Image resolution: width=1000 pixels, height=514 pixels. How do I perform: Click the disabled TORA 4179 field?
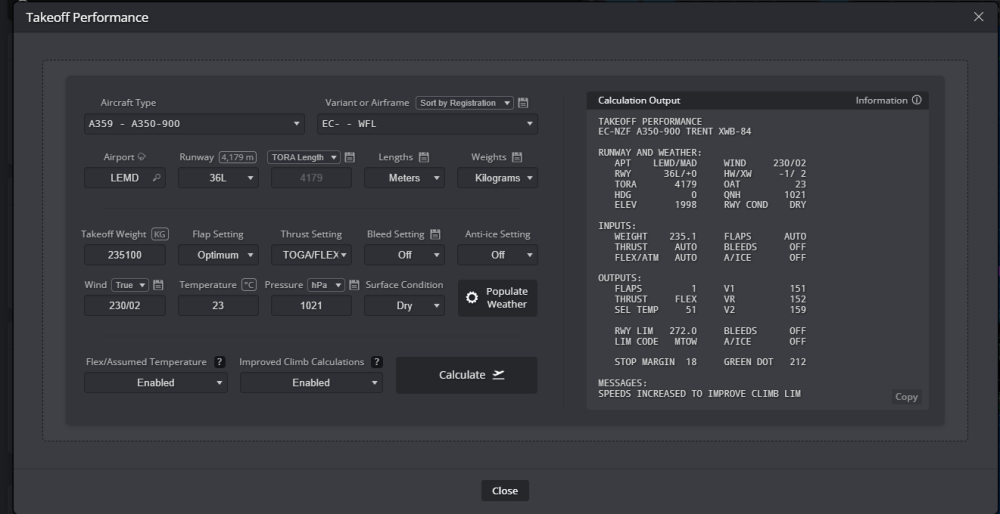tap(311, 178)
